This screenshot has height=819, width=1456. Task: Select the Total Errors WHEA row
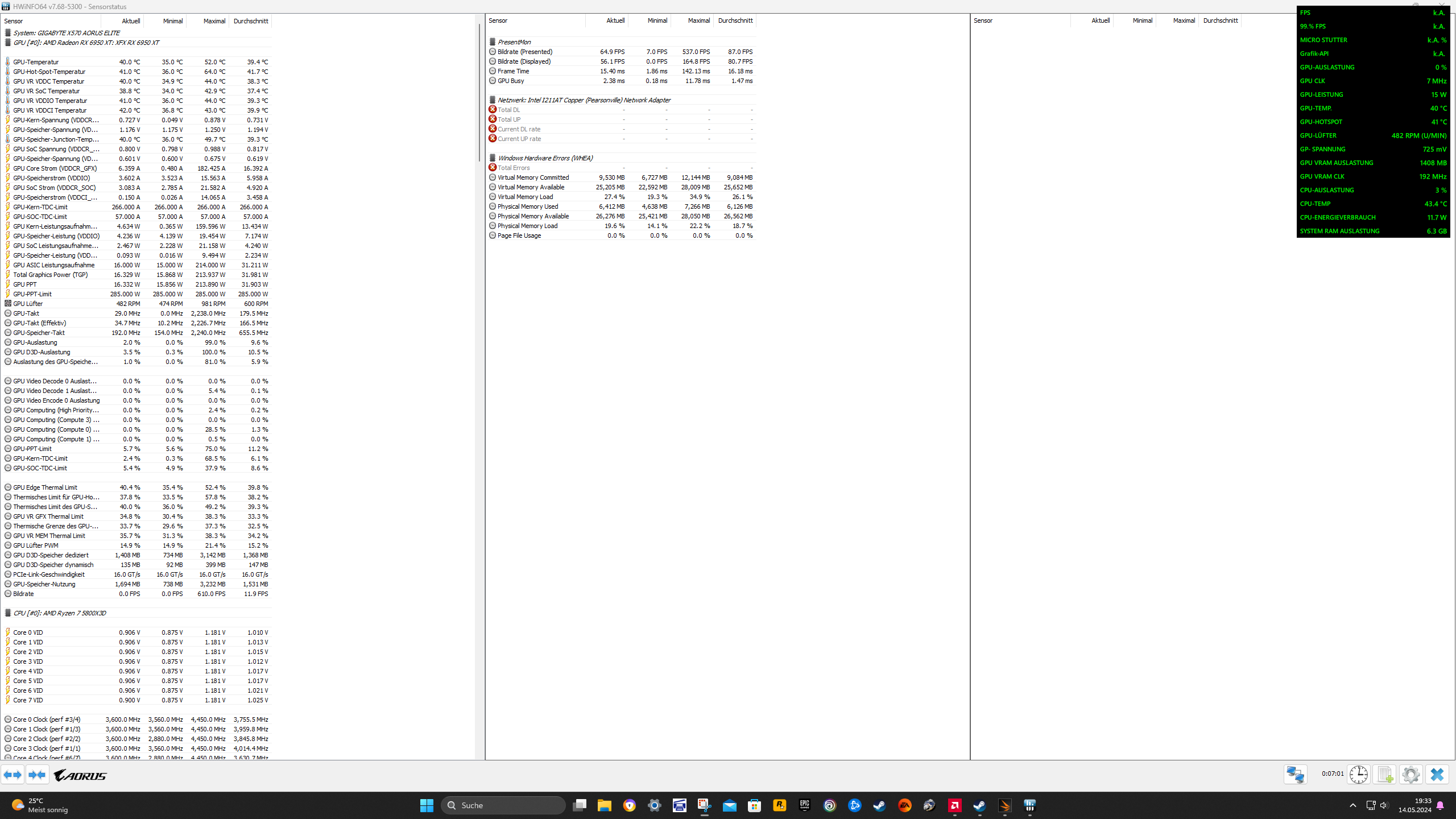(x=513, y=168)
